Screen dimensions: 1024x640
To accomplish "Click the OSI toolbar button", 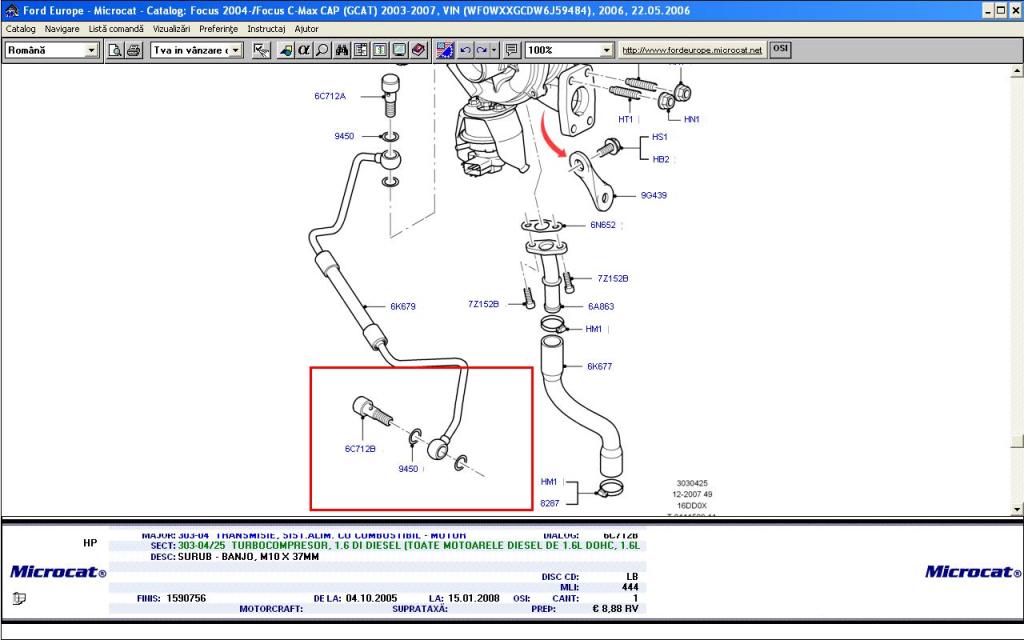I will pos(780,50).
